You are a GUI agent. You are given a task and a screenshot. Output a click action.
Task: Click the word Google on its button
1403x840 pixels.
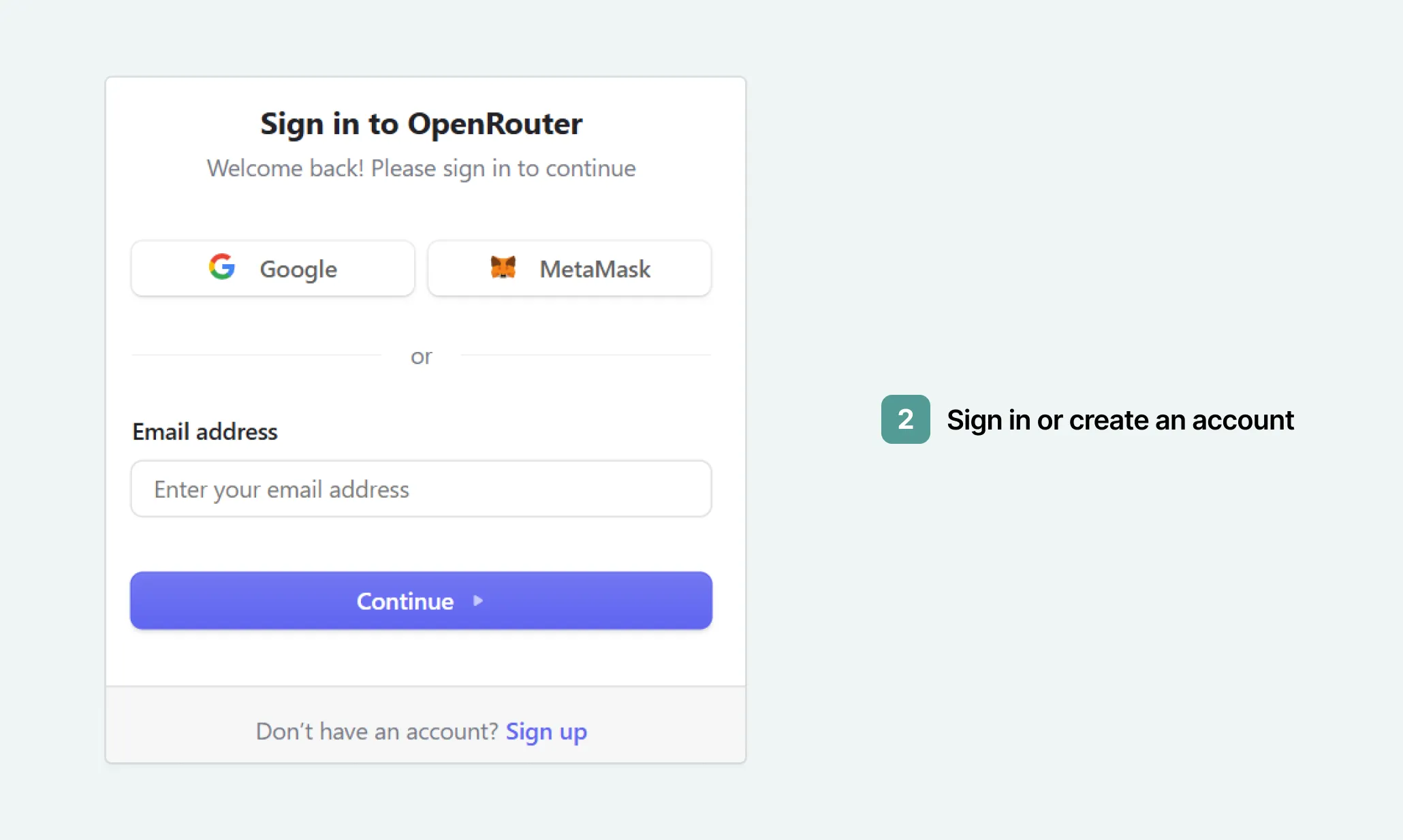click(298, 269)
